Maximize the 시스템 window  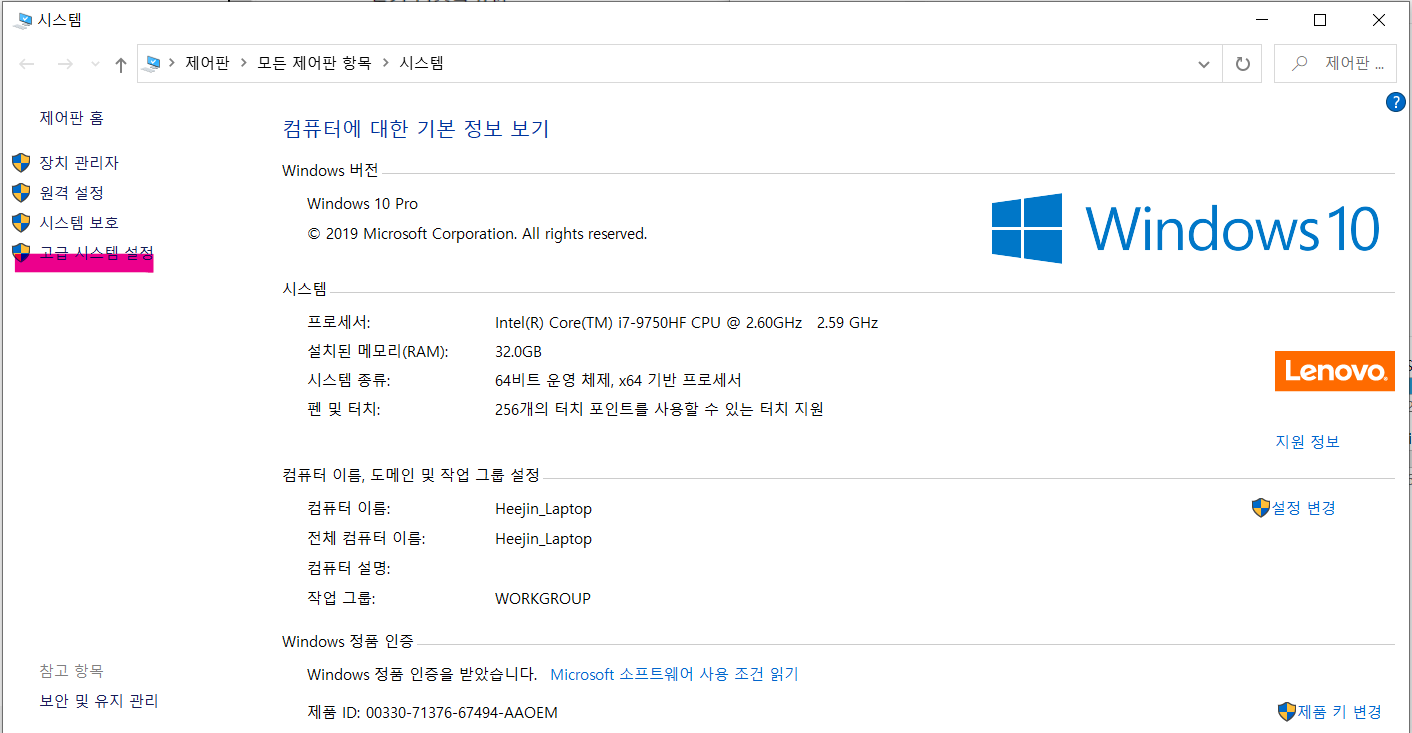pyautogui.click(x=1319, y=20)
